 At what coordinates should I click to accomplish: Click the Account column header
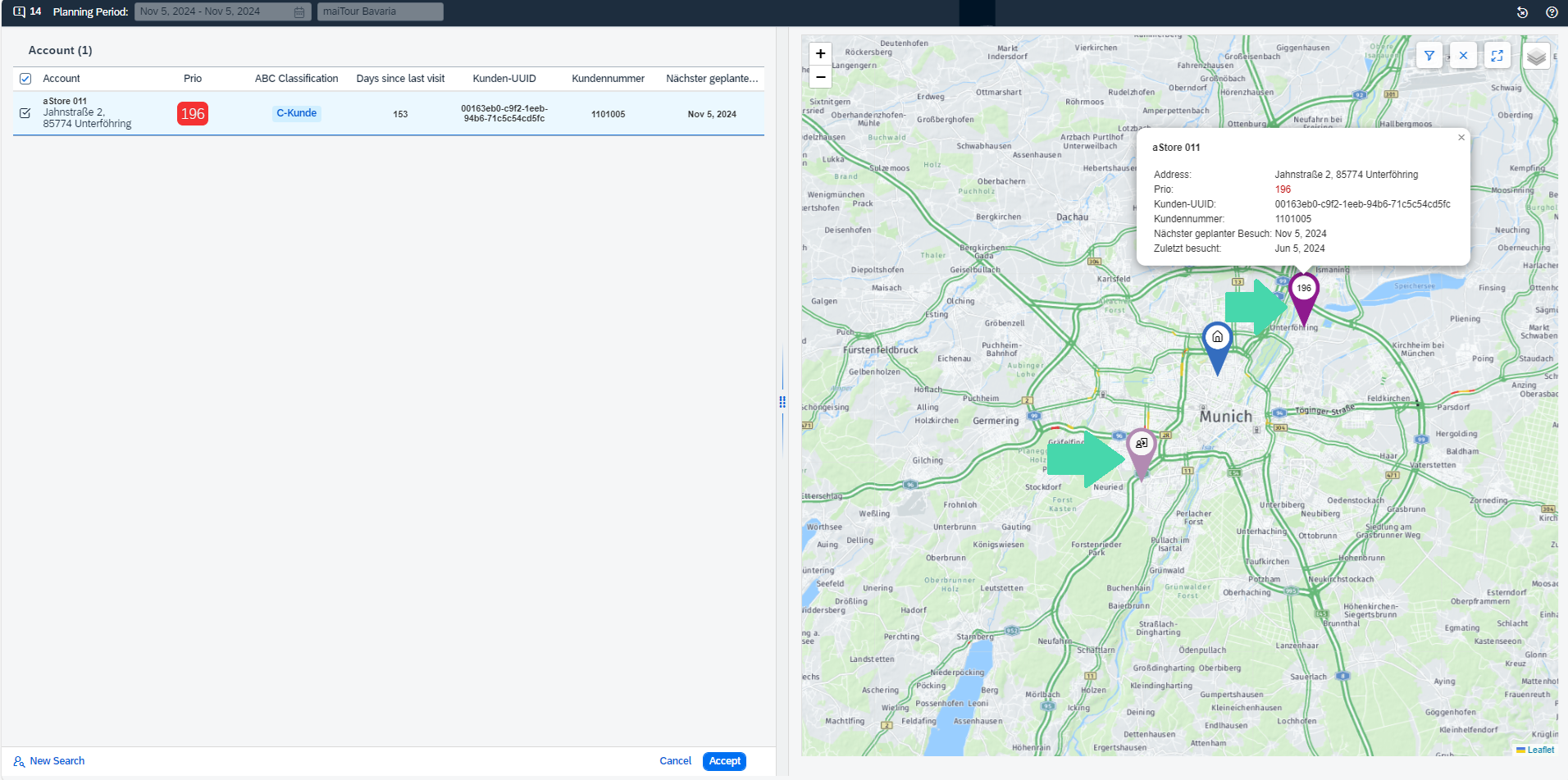62,79
